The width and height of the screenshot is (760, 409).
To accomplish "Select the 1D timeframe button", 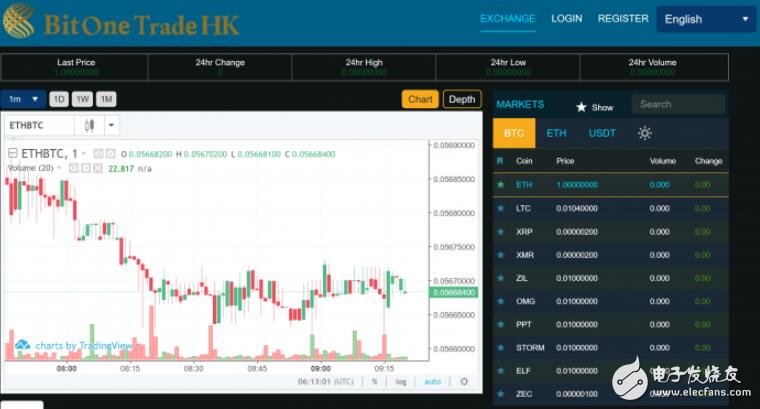I will (59, 99).
